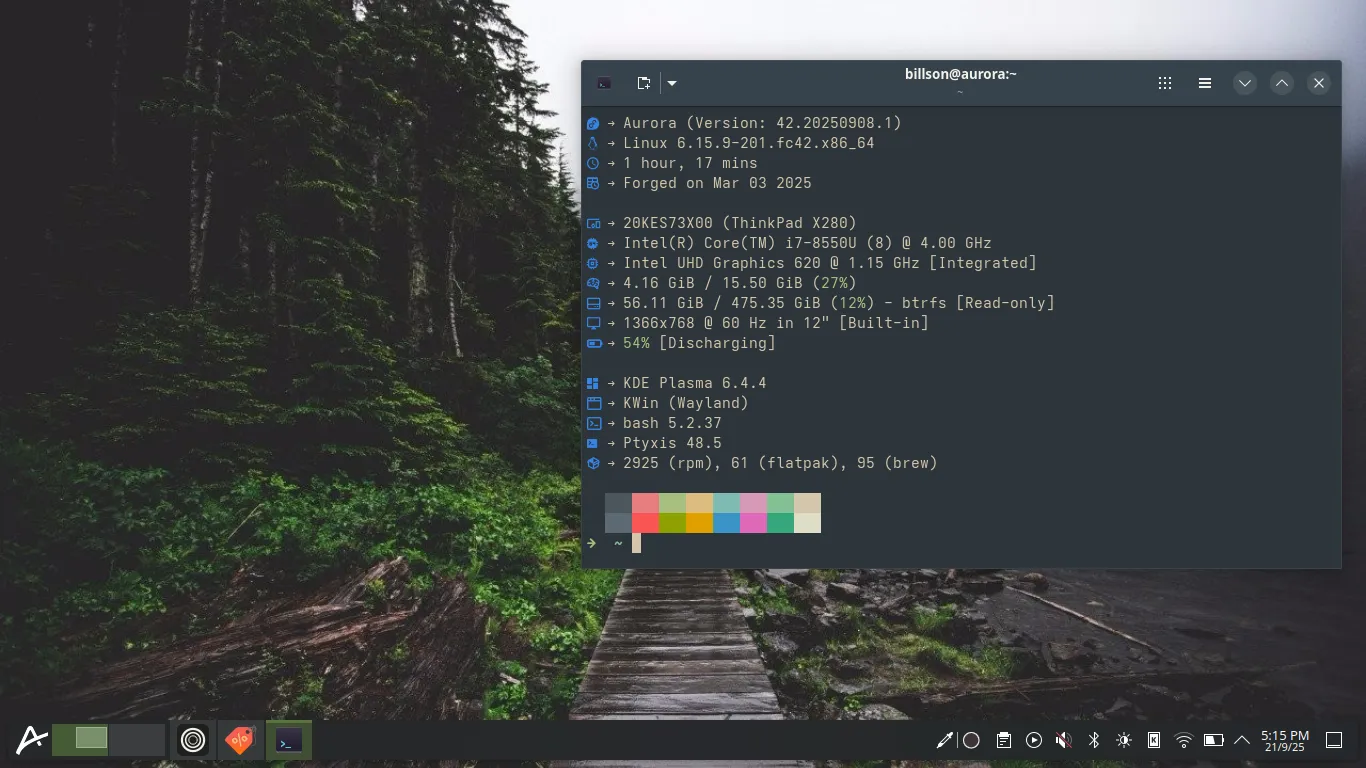This screenshot has width=1366, height=768.
Task: Click the cream color block in bottom row
Action: tap(807, 523)
